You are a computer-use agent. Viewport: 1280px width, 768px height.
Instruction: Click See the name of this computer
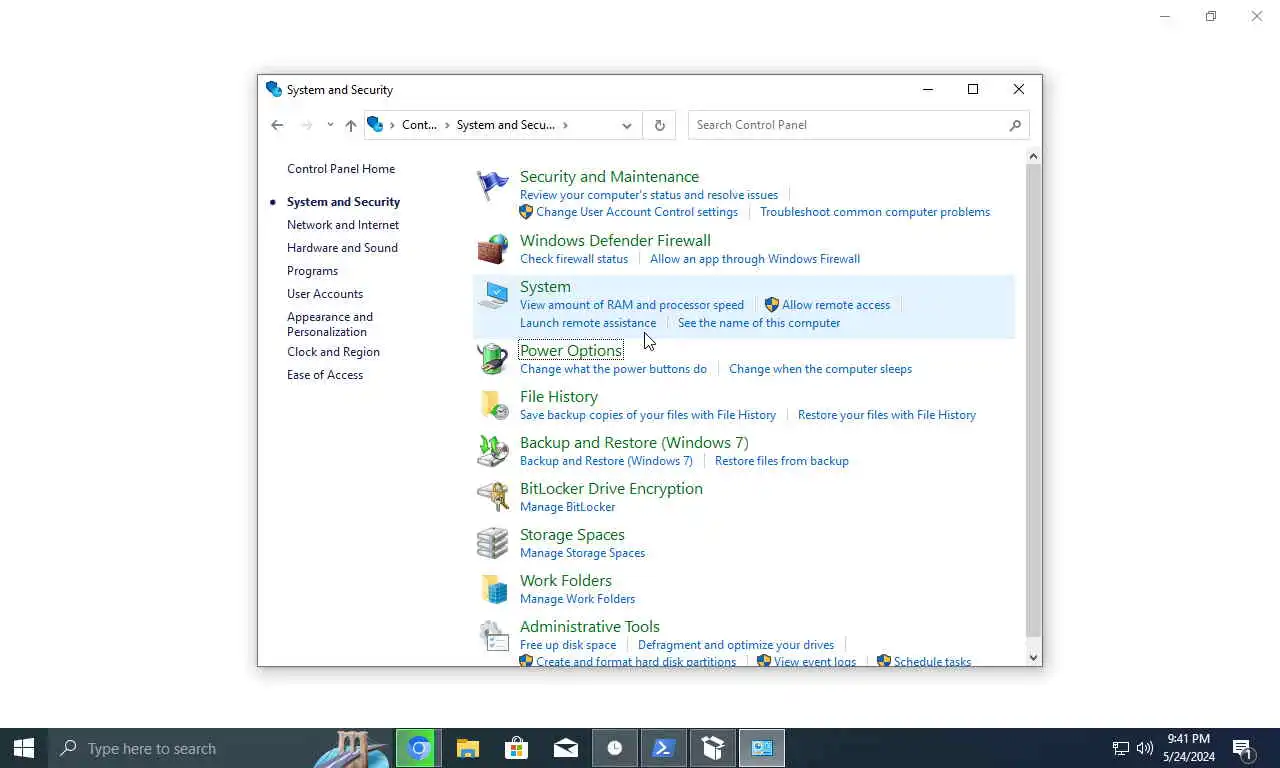[x=759, y=323]
